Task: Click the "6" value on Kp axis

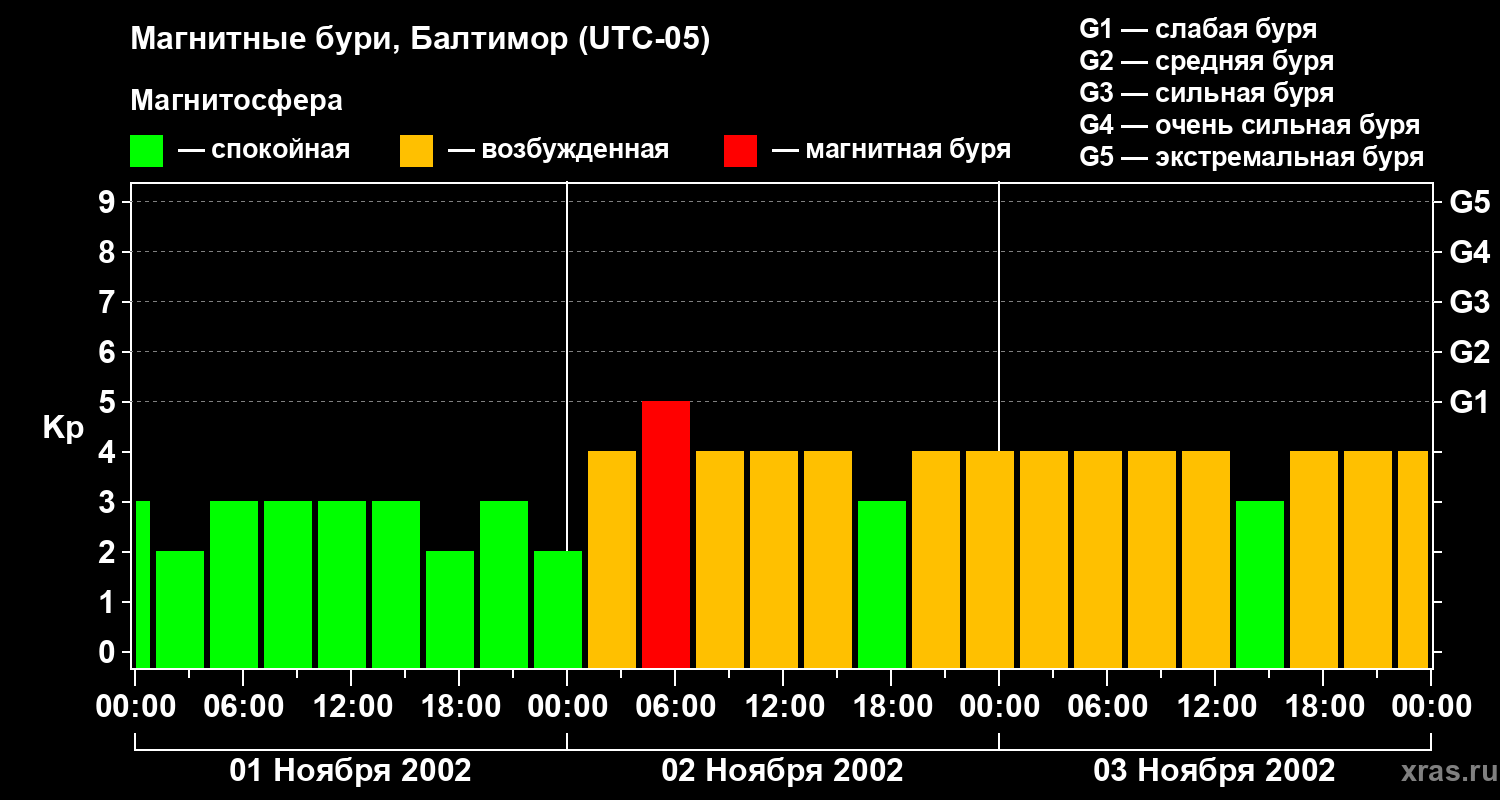Action: pyautogui.click(x=109, y=352)
